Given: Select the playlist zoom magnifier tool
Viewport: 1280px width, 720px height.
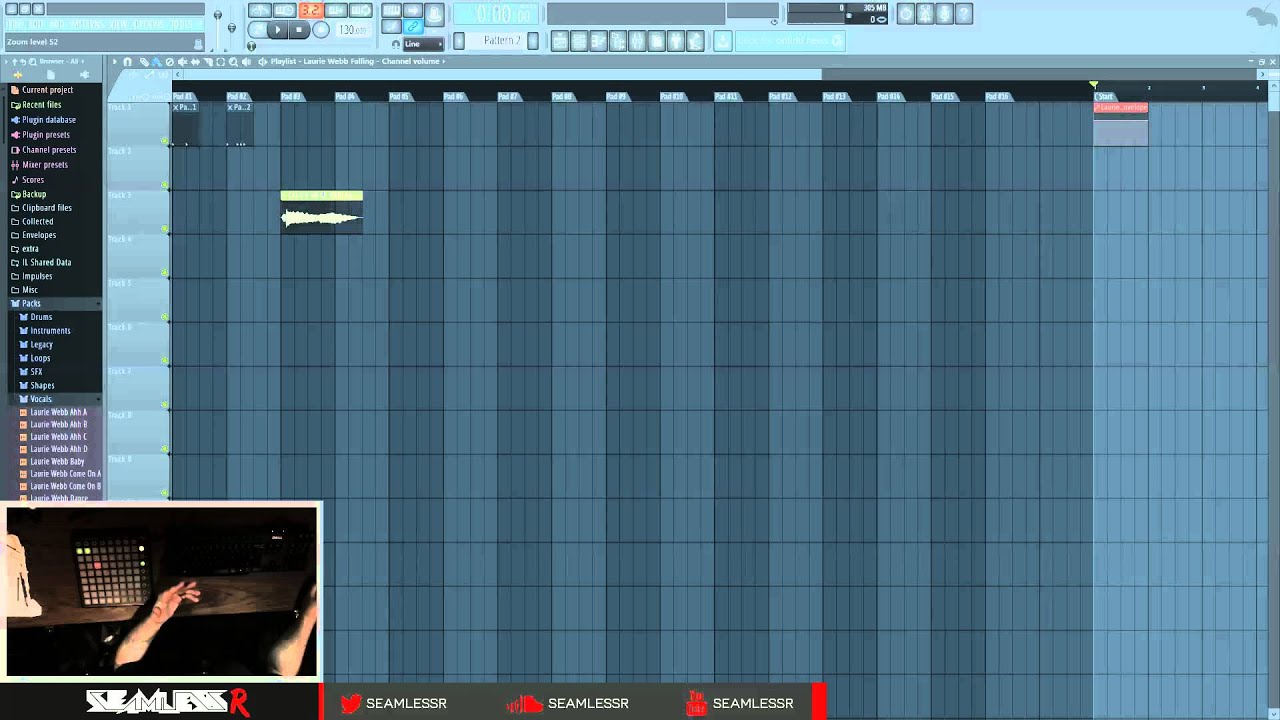Looking at the screenshot, I should pos(234,62).
